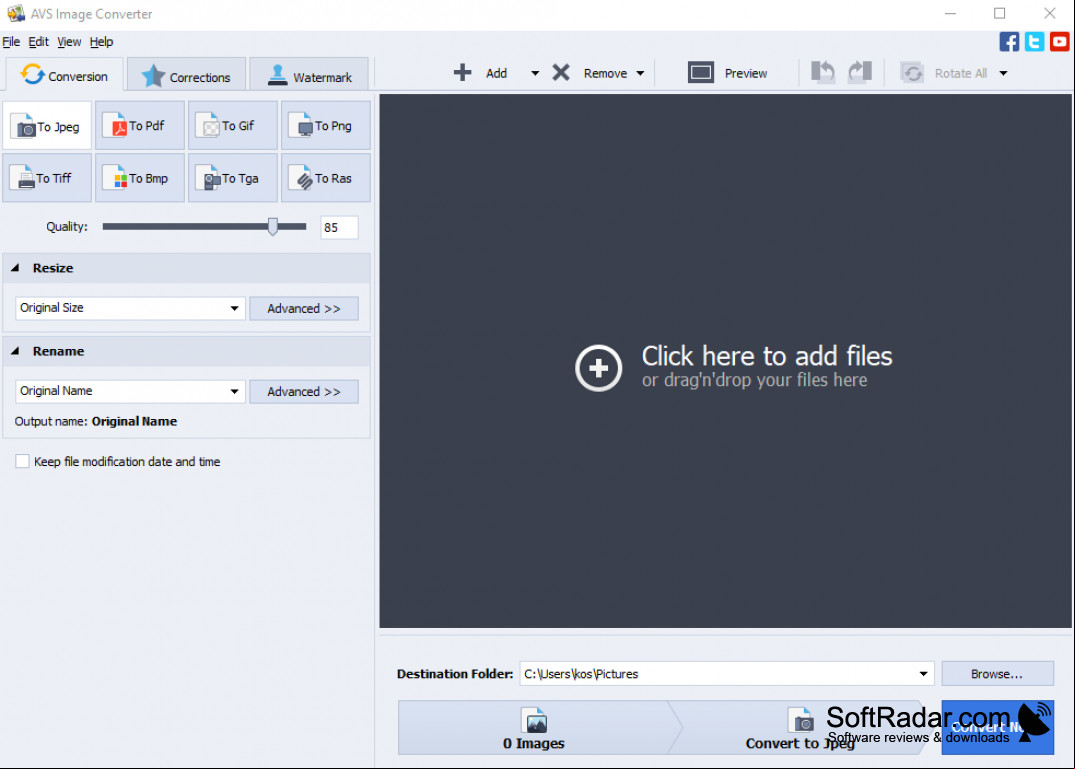The width and height of the screenshot is (1075, 769).
Task: Click the 0 Images step
Action: tap(534, 728)
